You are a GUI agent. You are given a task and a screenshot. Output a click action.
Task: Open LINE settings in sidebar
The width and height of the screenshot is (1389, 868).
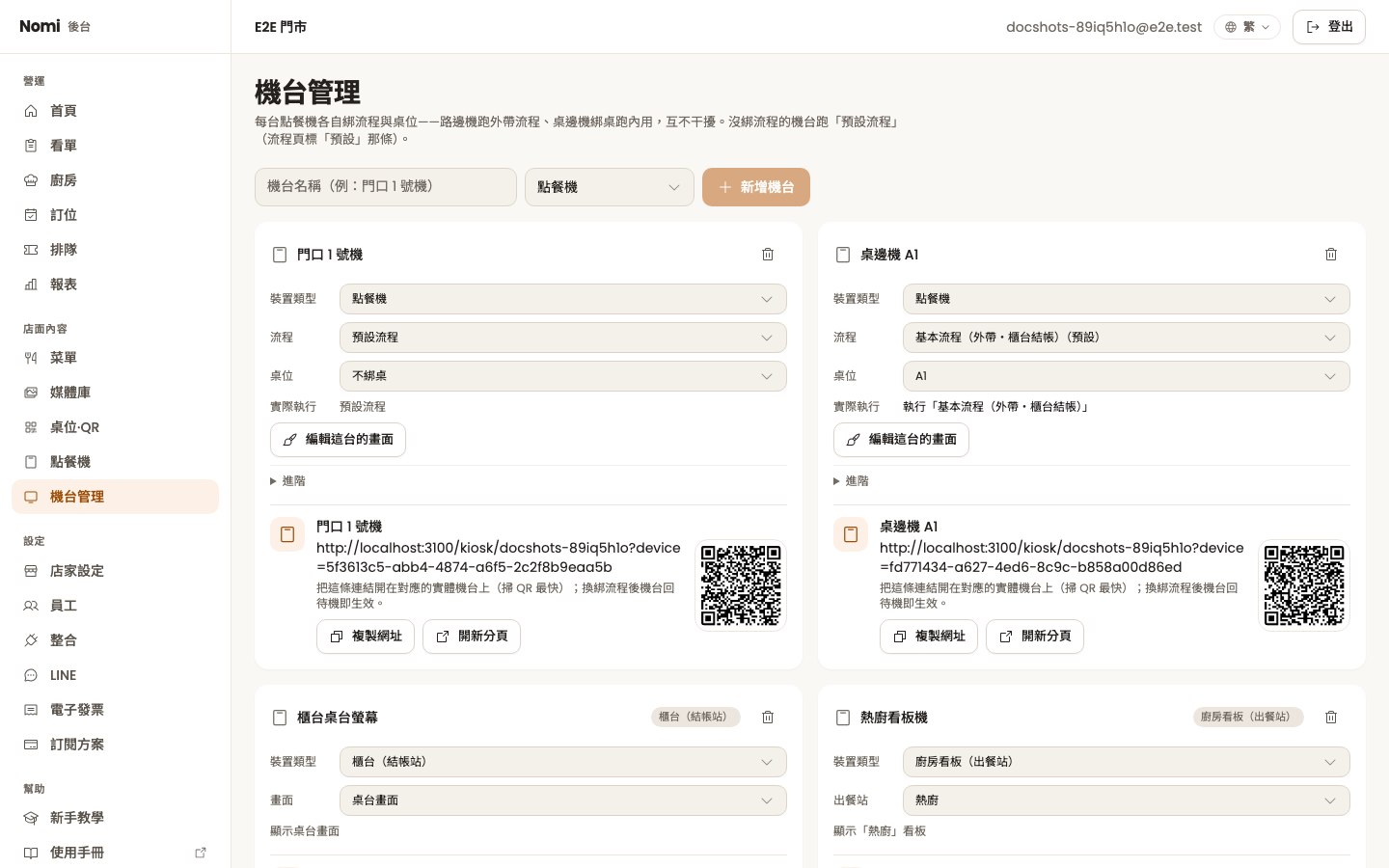point(115,675)
